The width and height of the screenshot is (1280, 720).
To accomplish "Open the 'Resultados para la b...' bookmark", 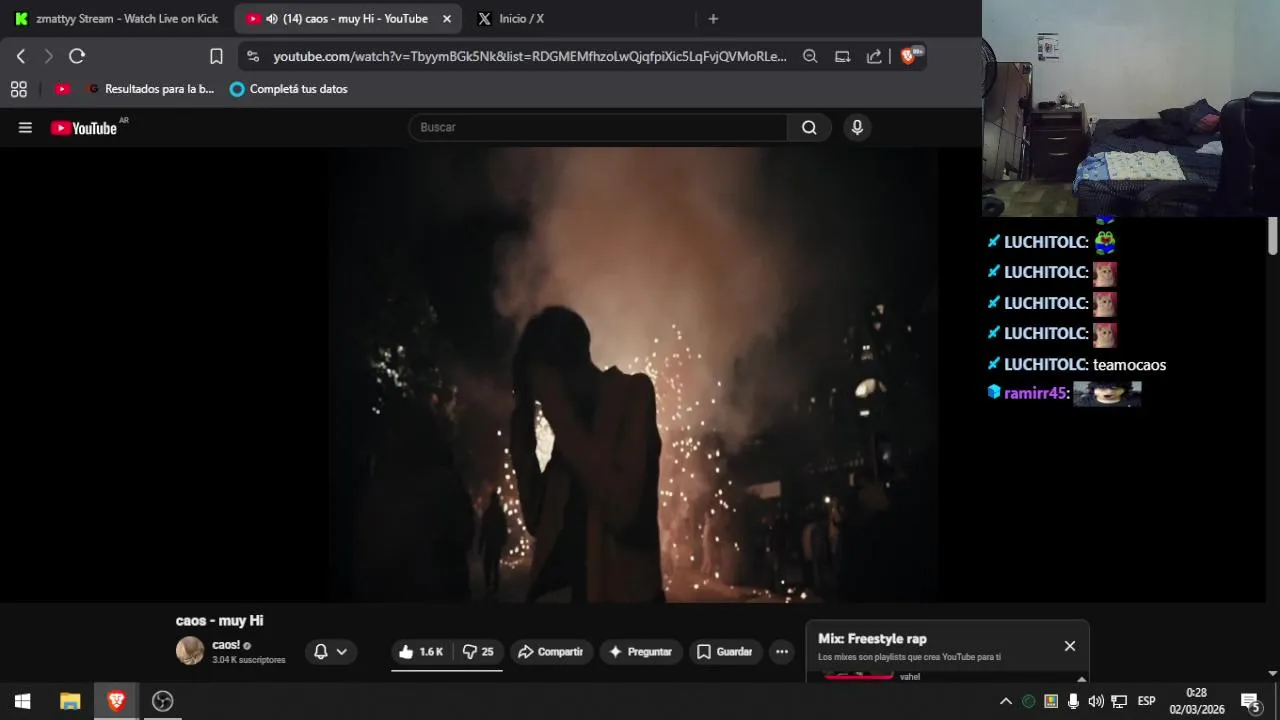I will (151, 89).
